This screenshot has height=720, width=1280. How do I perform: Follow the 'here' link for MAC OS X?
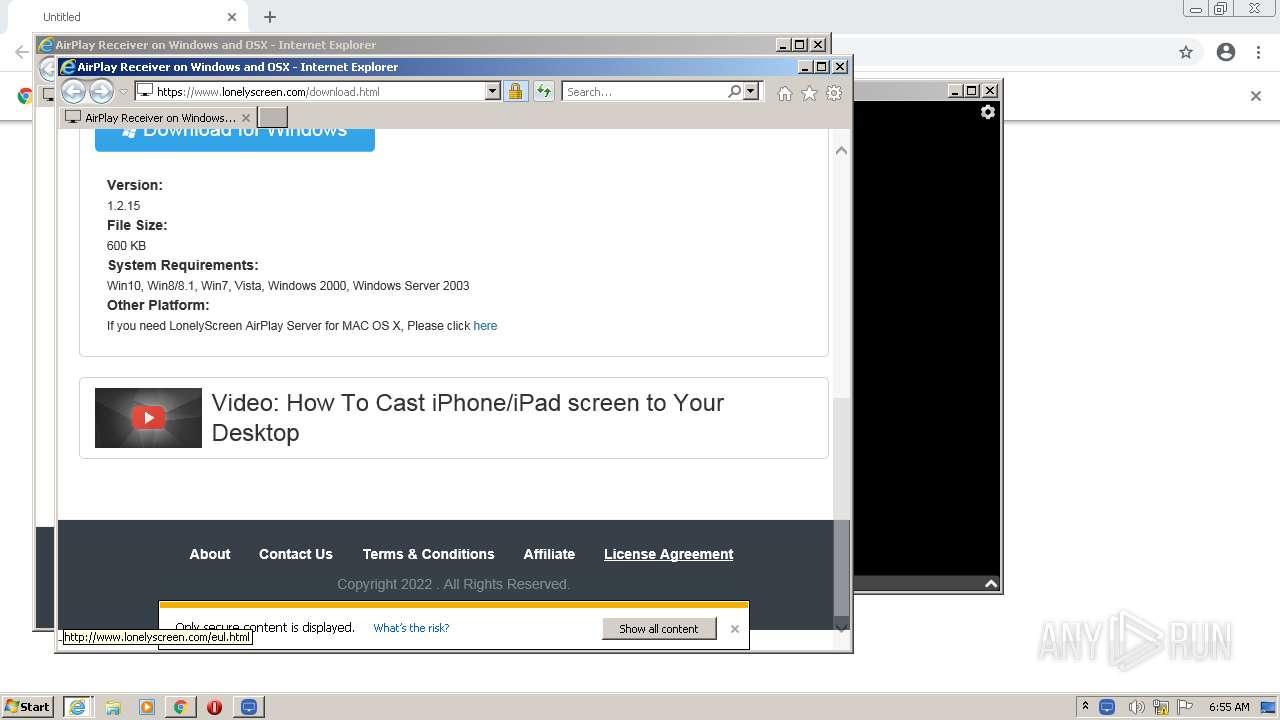[485, 326]
